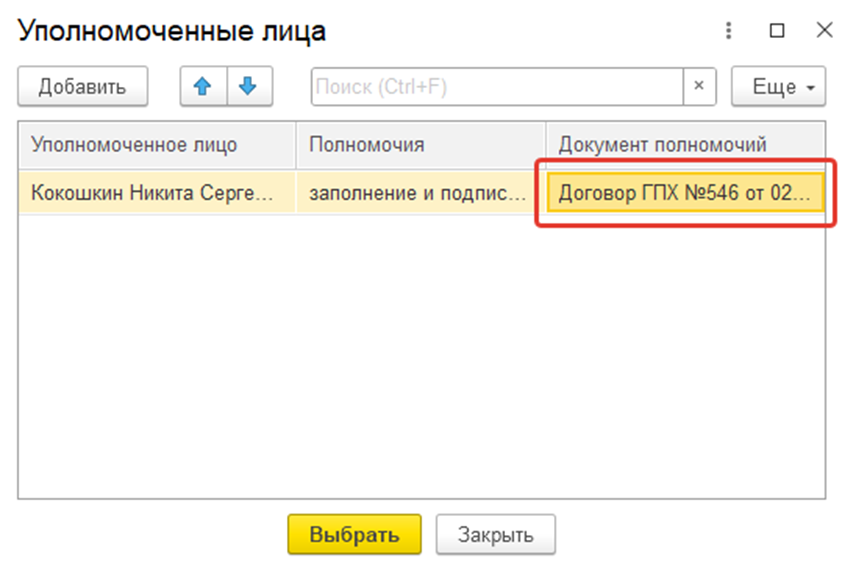Open the three-dot window menu
This screenshot has height=570, width=856.
point(728,30)
